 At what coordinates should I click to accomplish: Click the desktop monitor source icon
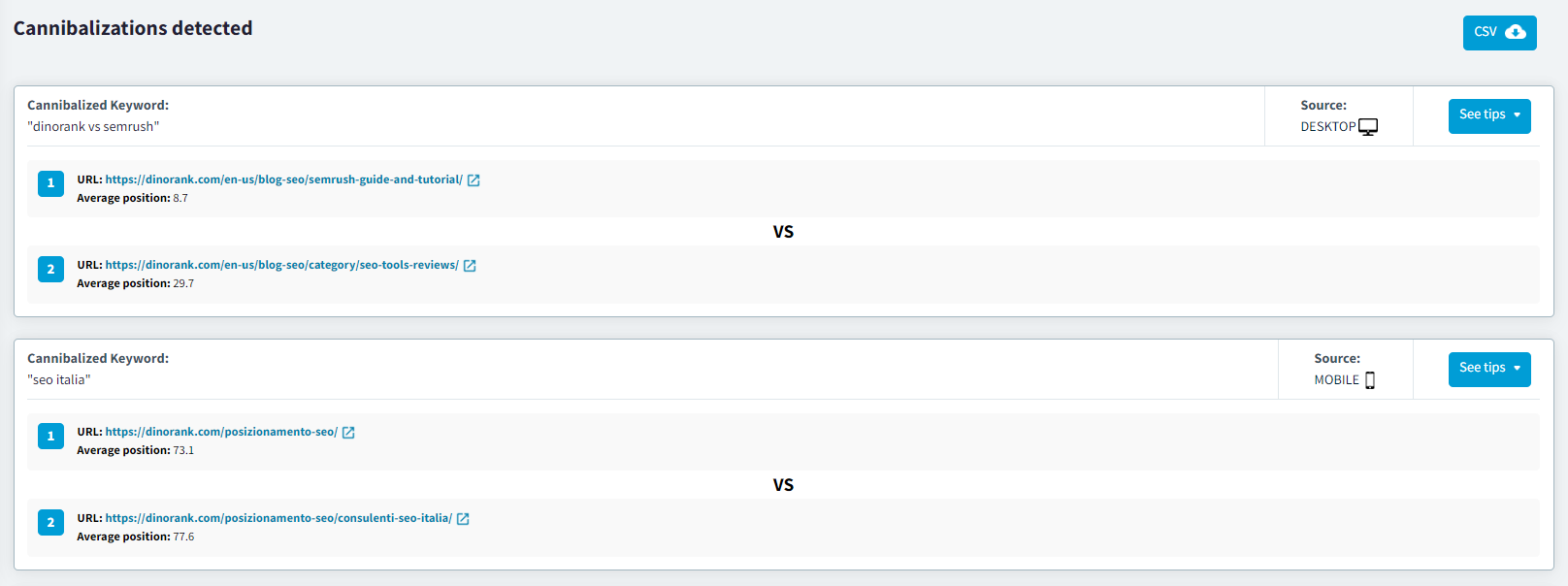click(x=1368, y=127)
